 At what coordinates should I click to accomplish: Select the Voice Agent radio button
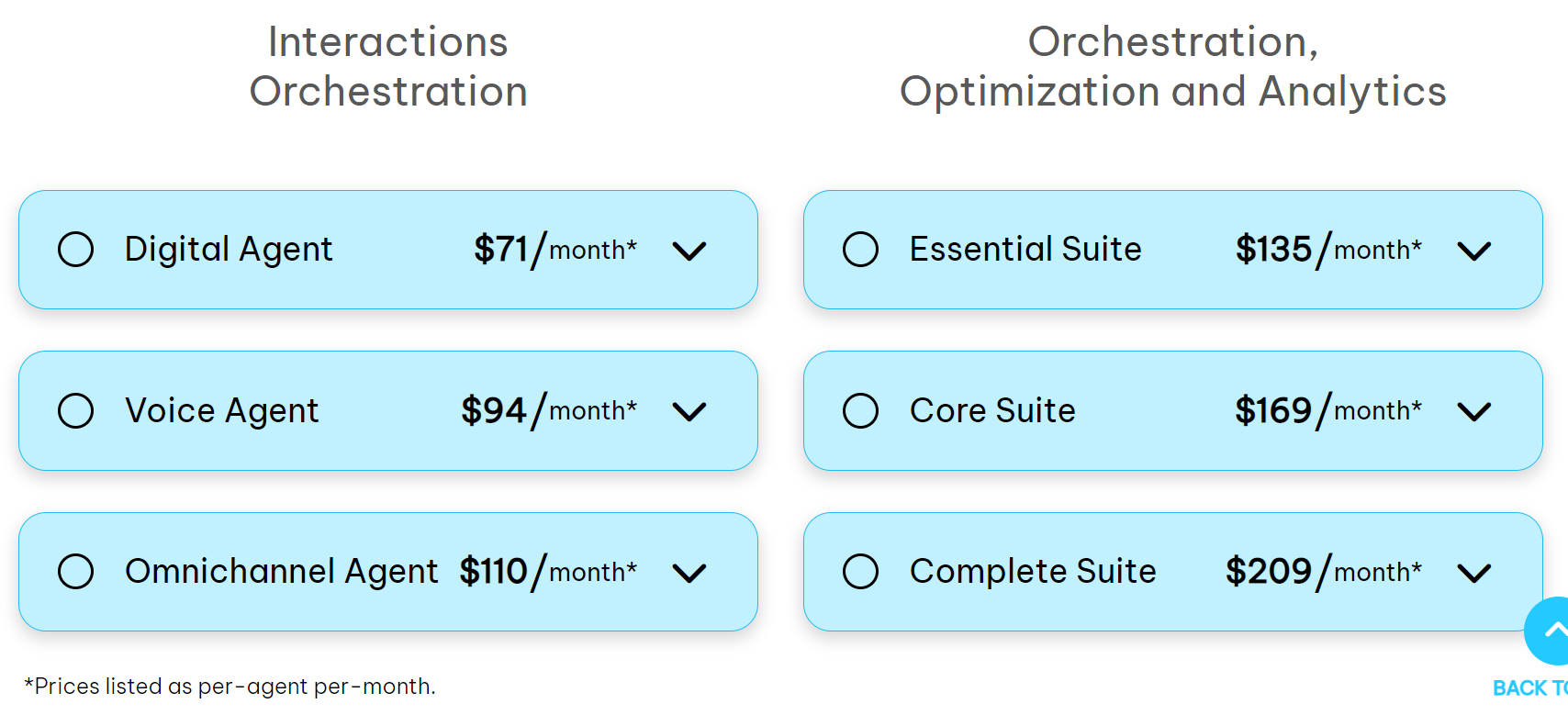[75, 410]
